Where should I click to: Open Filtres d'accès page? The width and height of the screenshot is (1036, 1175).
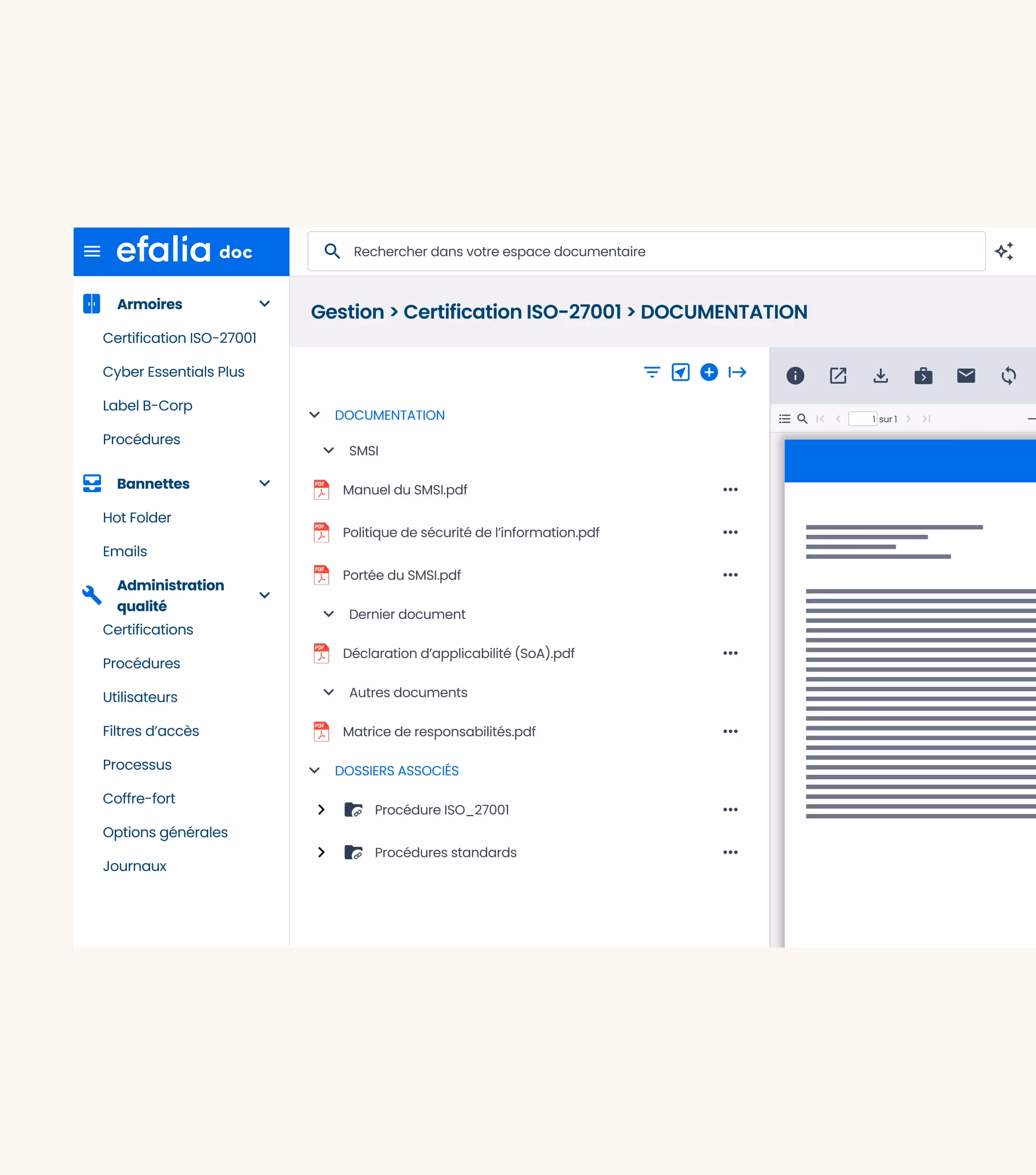point(151,731)
